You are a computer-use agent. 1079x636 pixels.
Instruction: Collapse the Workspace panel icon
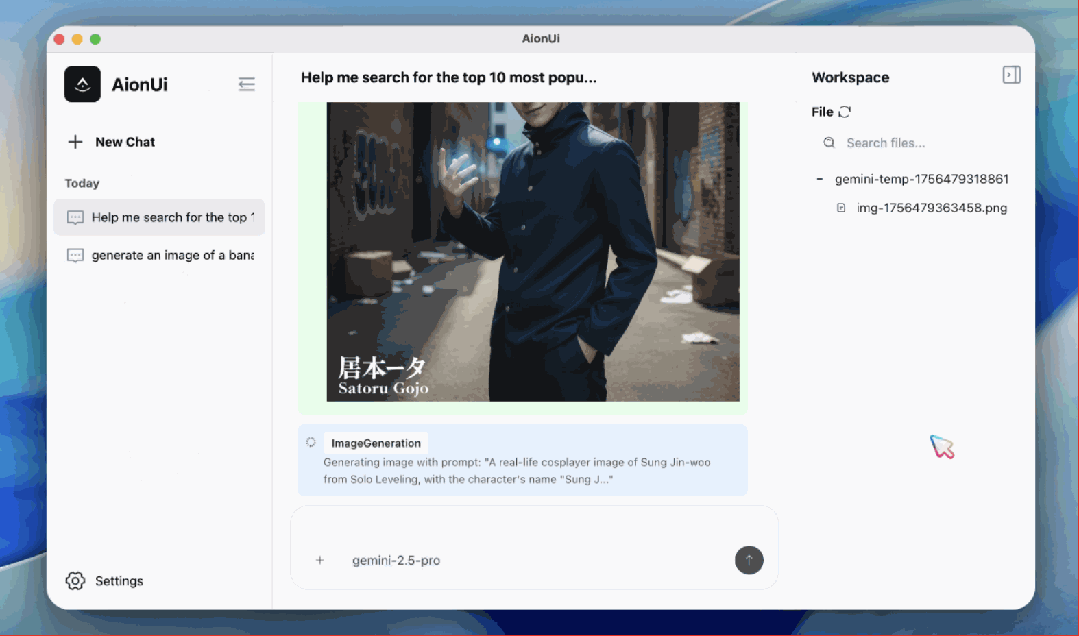[1012, 74]
